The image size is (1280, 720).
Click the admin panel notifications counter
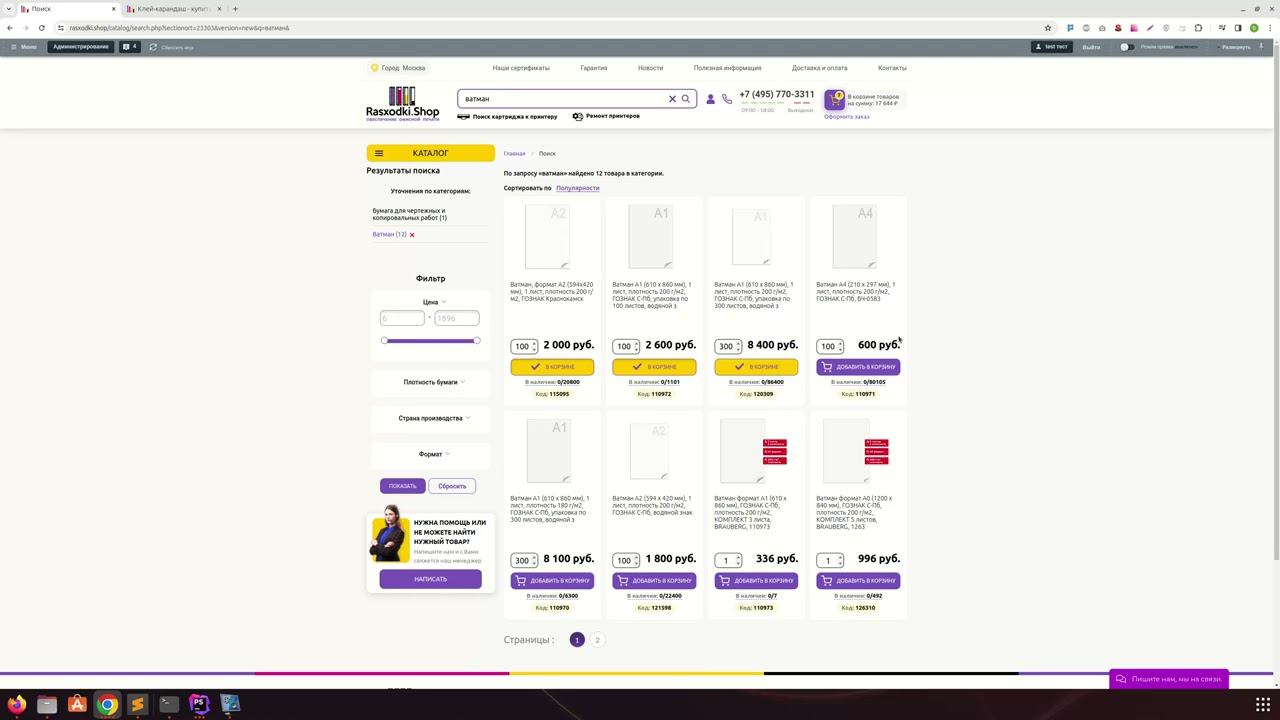129,47
